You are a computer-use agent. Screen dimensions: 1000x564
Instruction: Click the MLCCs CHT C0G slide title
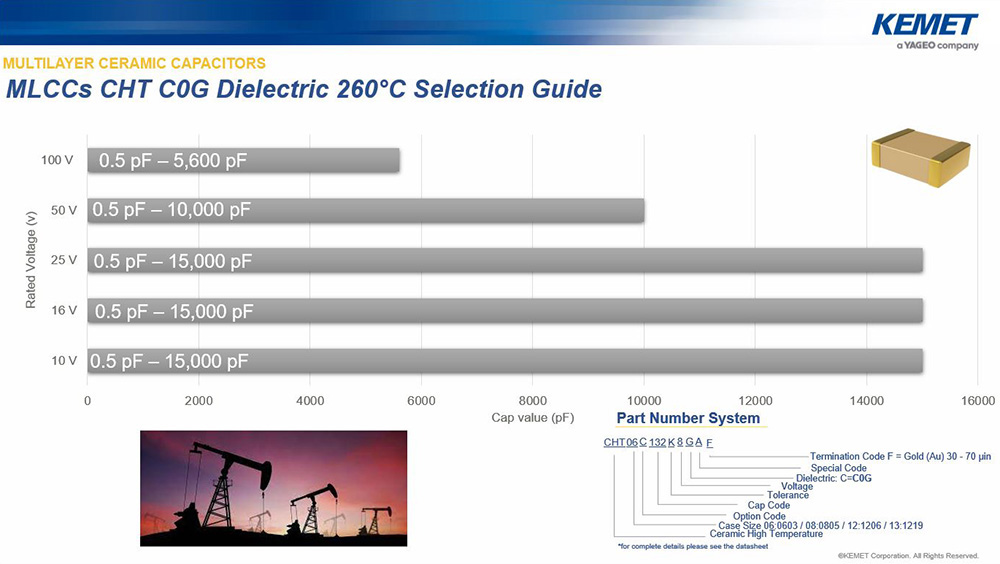click(304, 89)
